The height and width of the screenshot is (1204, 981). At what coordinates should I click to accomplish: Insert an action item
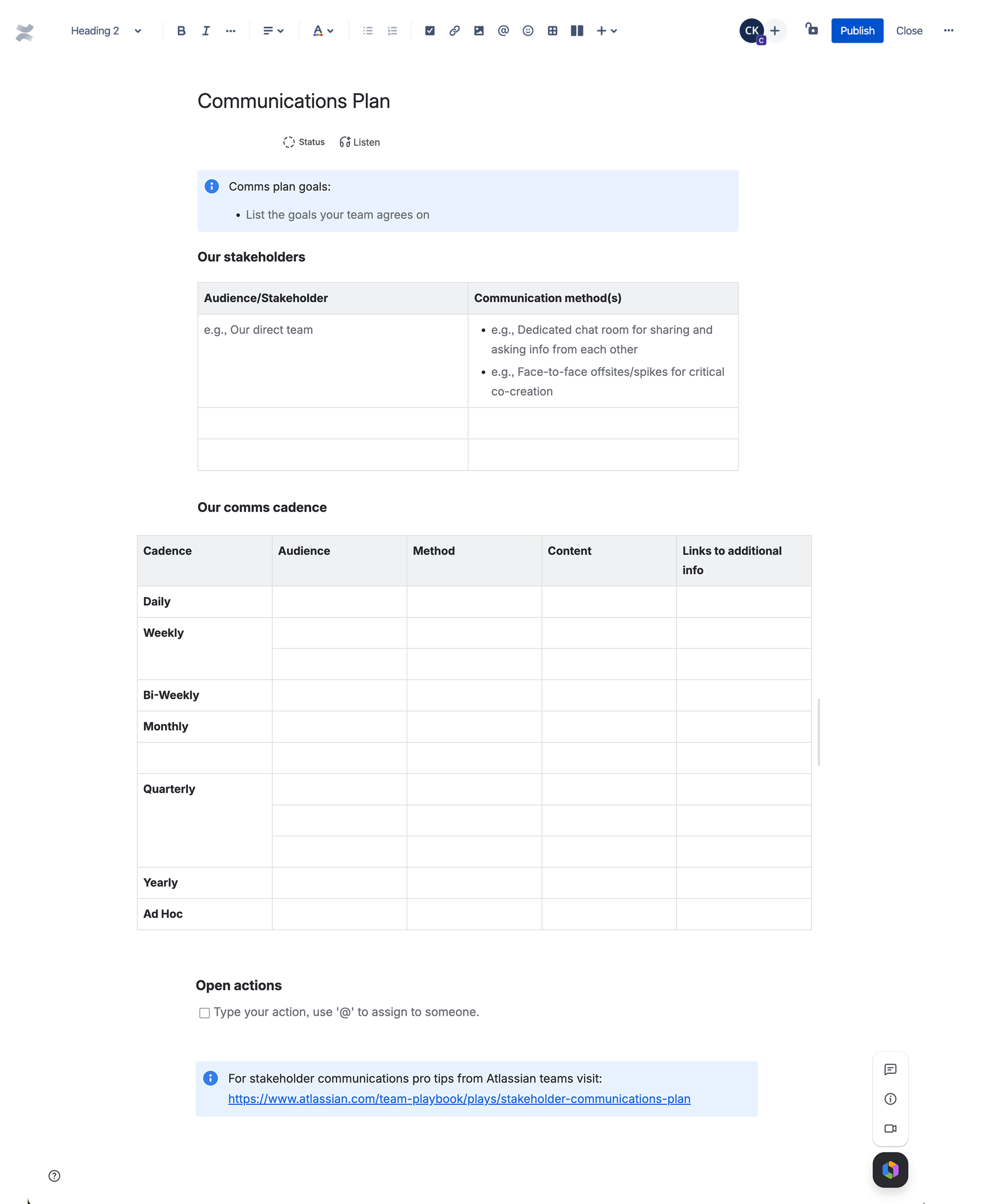point(430,31)
